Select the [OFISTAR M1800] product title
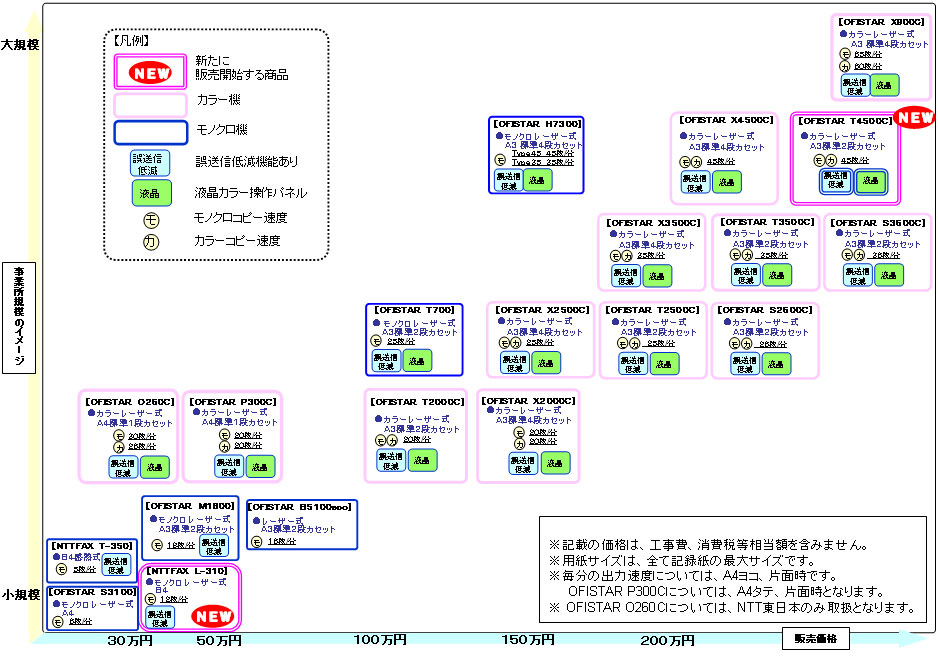 coord(190,506)
